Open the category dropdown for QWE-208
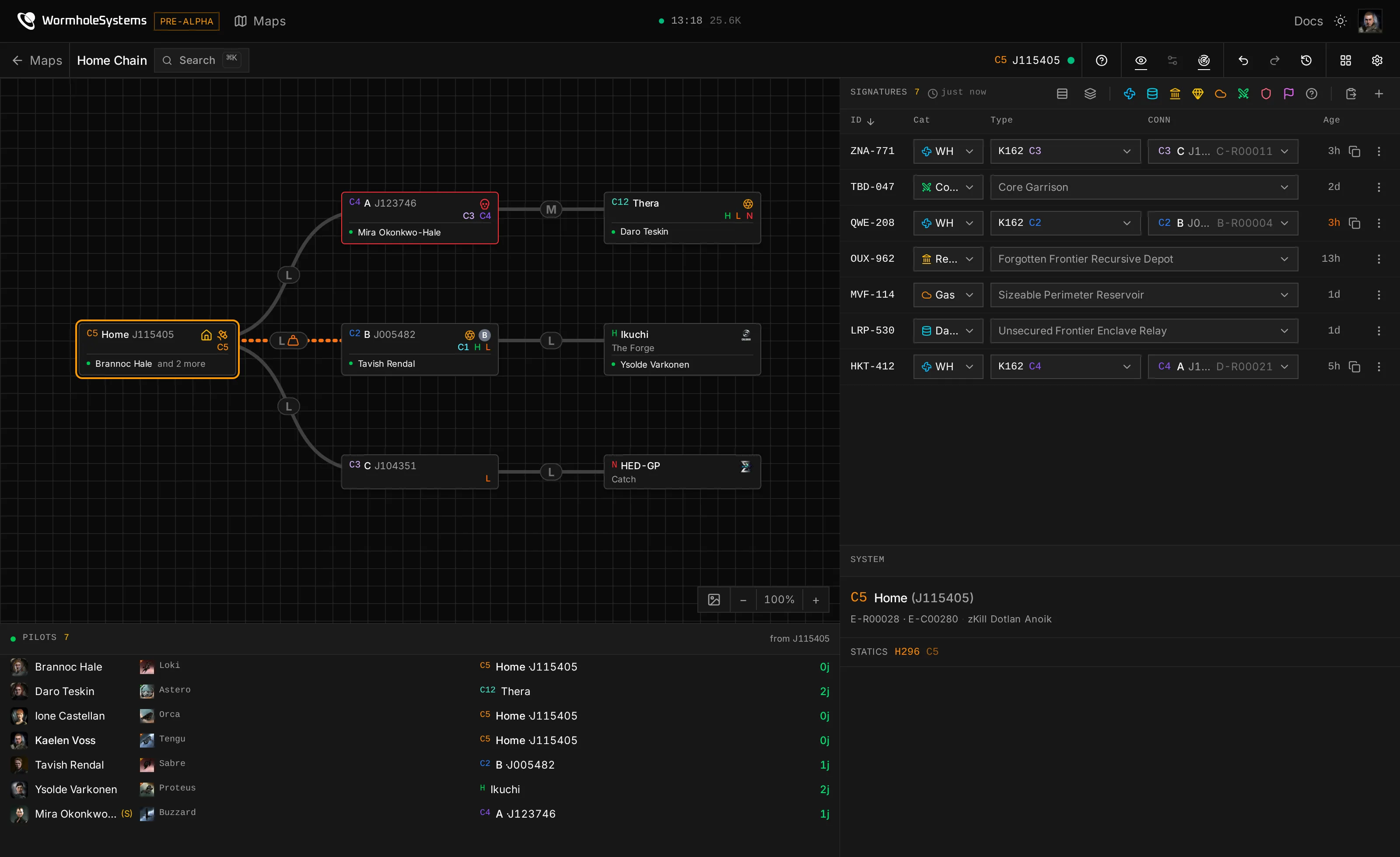 [948, 223]
